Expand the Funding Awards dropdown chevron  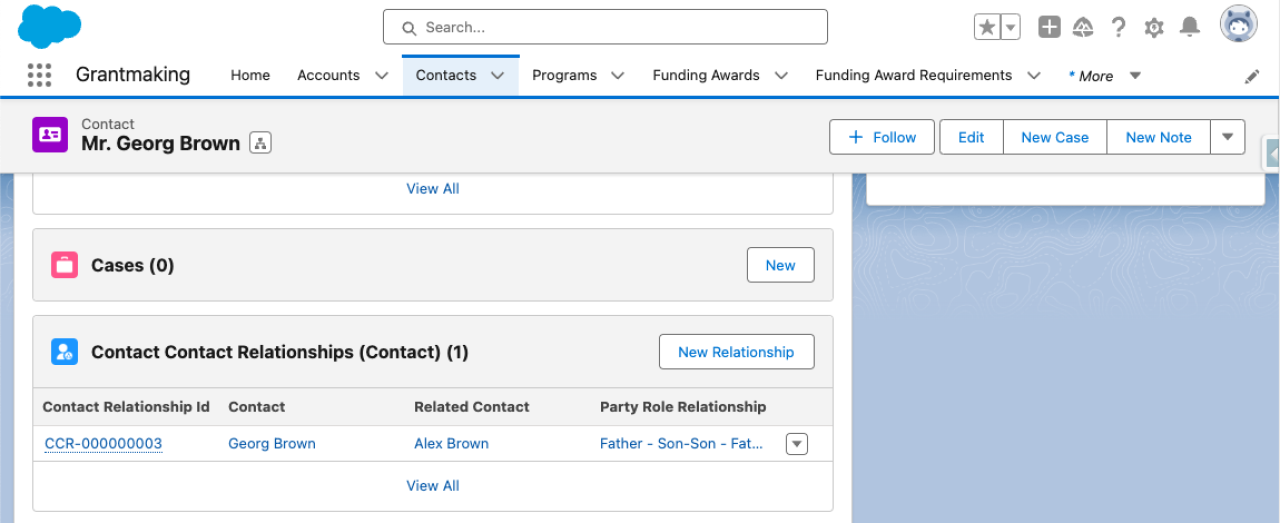coord(781,75)
